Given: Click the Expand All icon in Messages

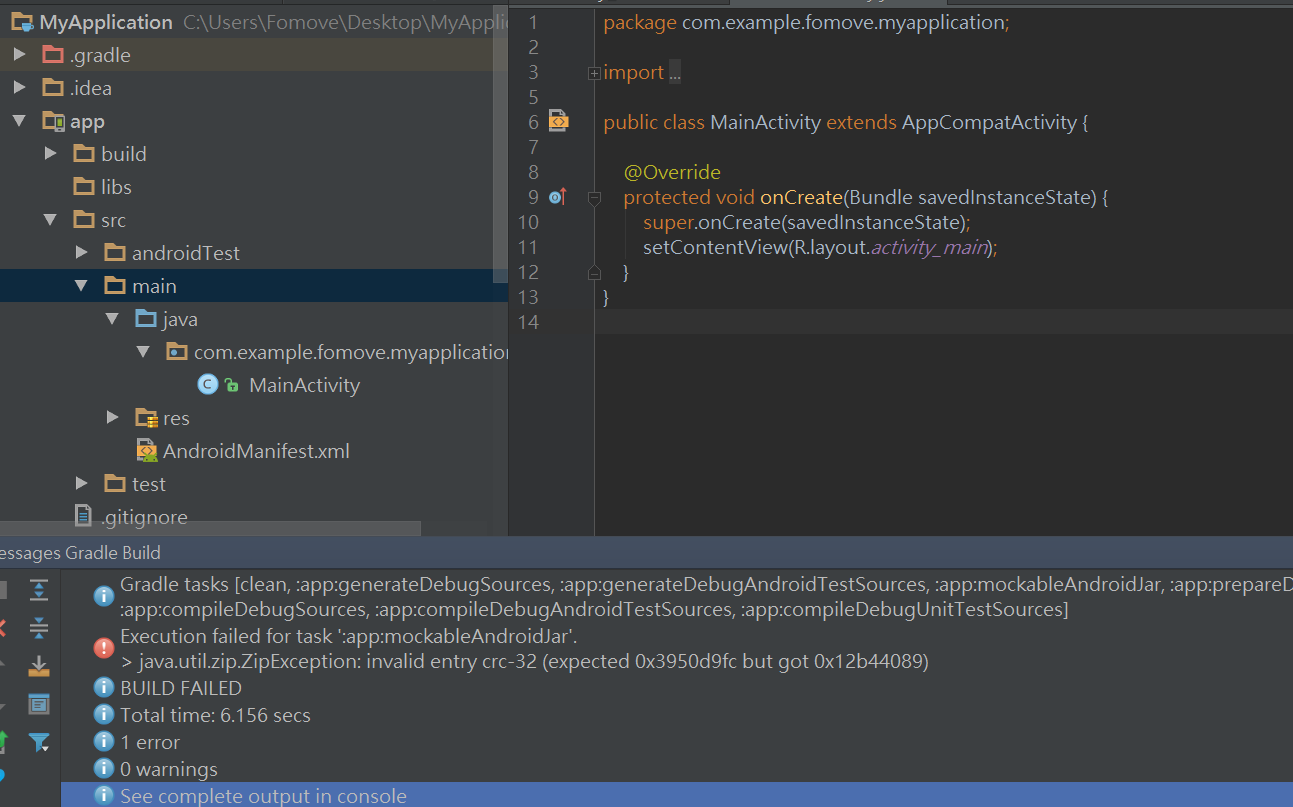Looking at the screenshot, I should point(39,590).
